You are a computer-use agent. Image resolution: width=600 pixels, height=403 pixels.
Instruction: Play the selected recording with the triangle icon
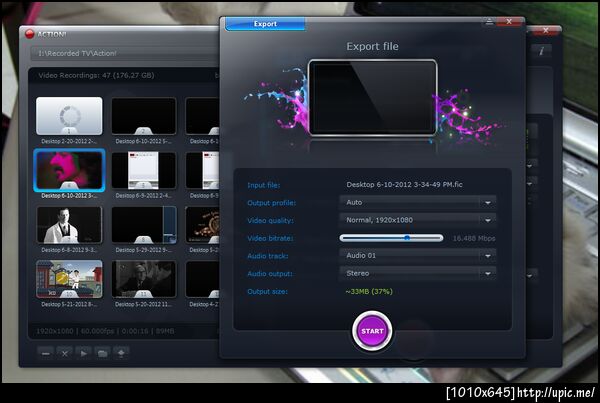point(83,353)
